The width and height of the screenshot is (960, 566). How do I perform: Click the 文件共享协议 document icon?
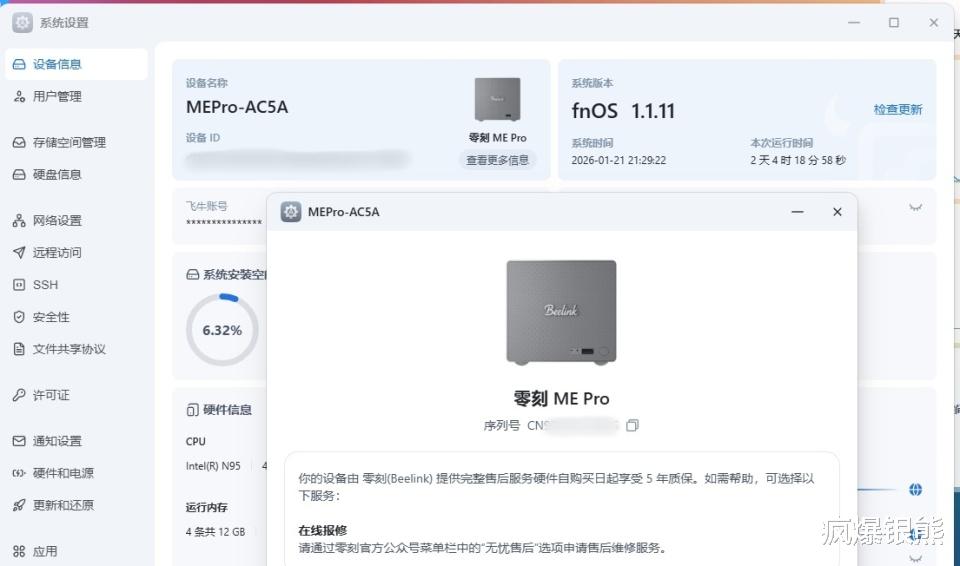[x=19, y=349]
